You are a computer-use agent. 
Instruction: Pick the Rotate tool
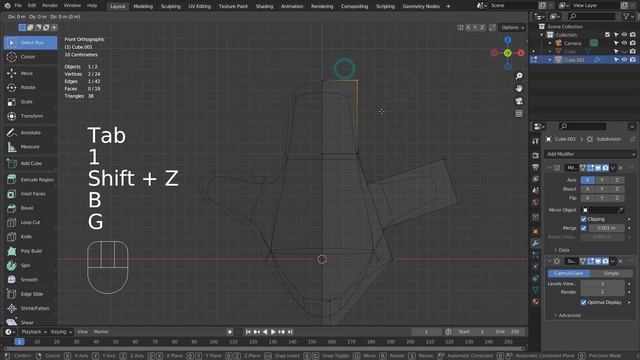pos(30,87)
